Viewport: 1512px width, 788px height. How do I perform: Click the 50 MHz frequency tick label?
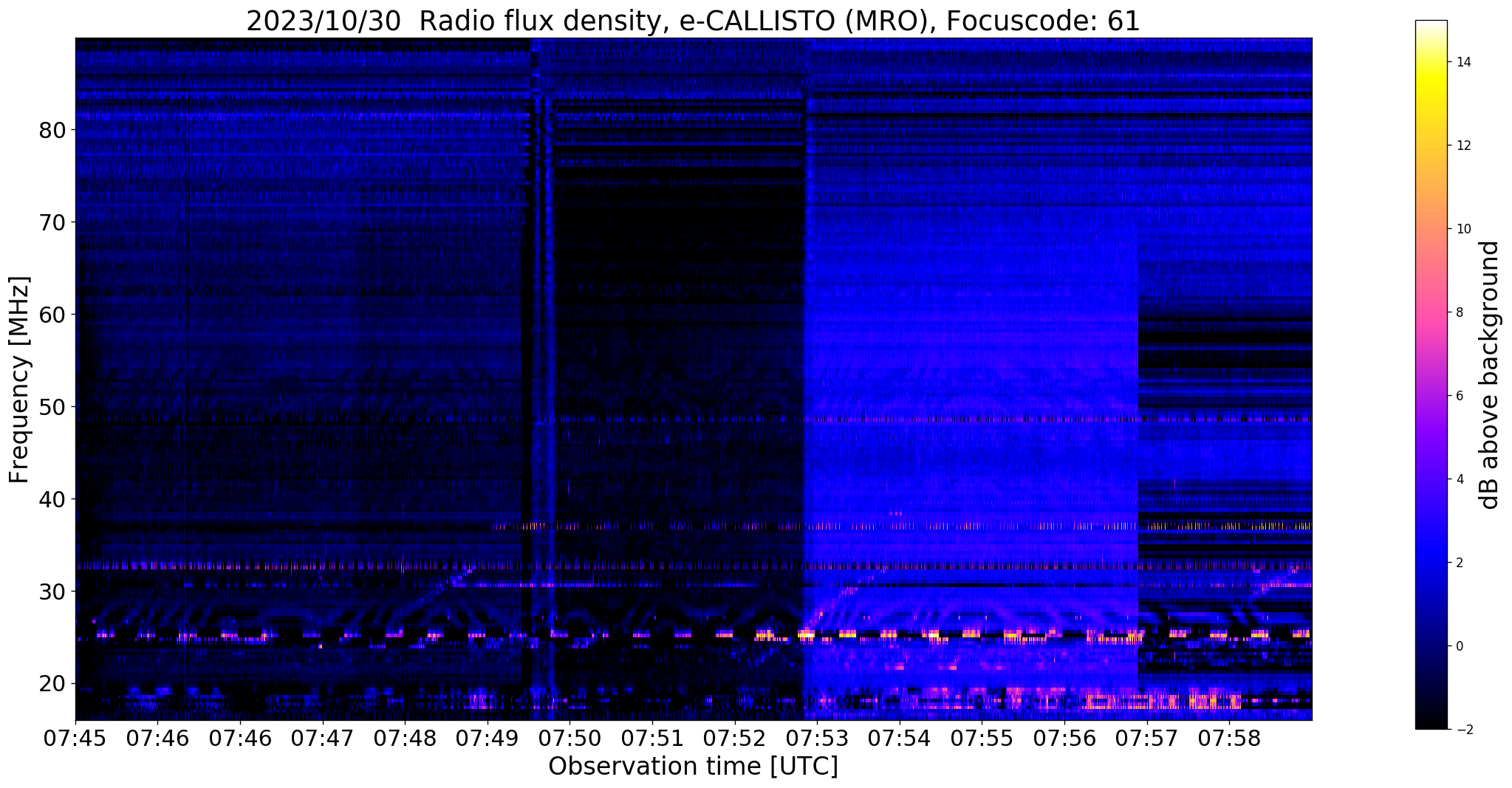coord(52,407)
